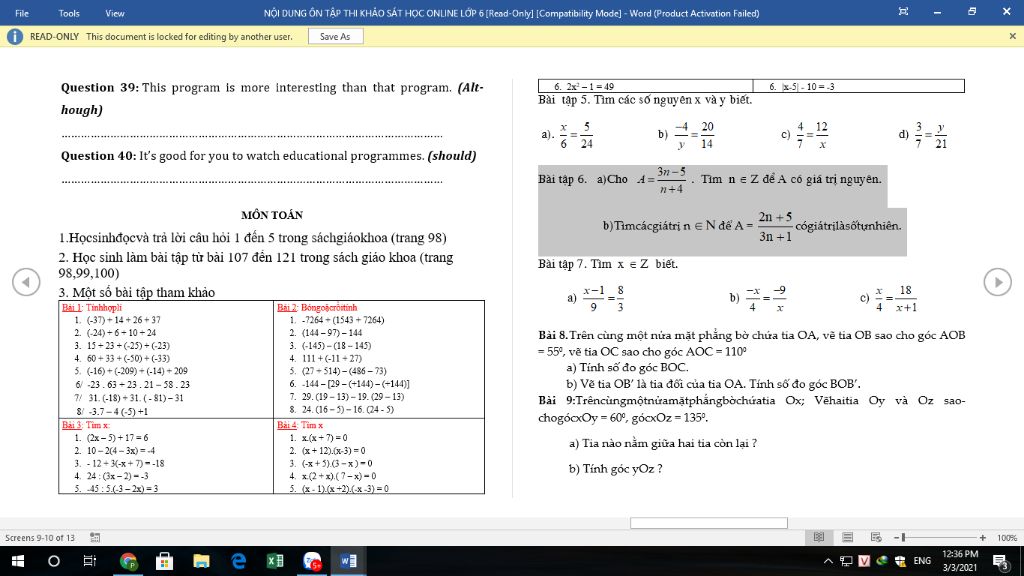The width and height of the screenshot is (1024, 576).
Task: Click the horizontal scrollbar thumb
Action: click(709, 523)
